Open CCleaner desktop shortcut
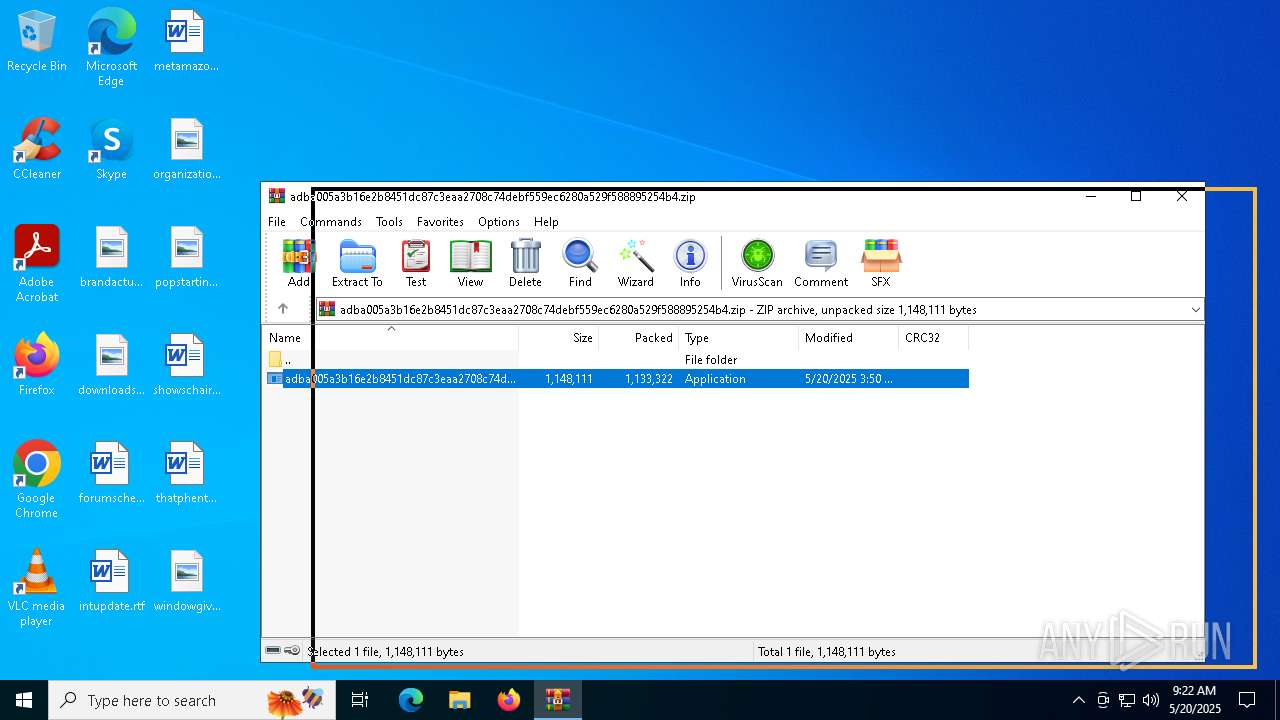 tap(37, 149)
